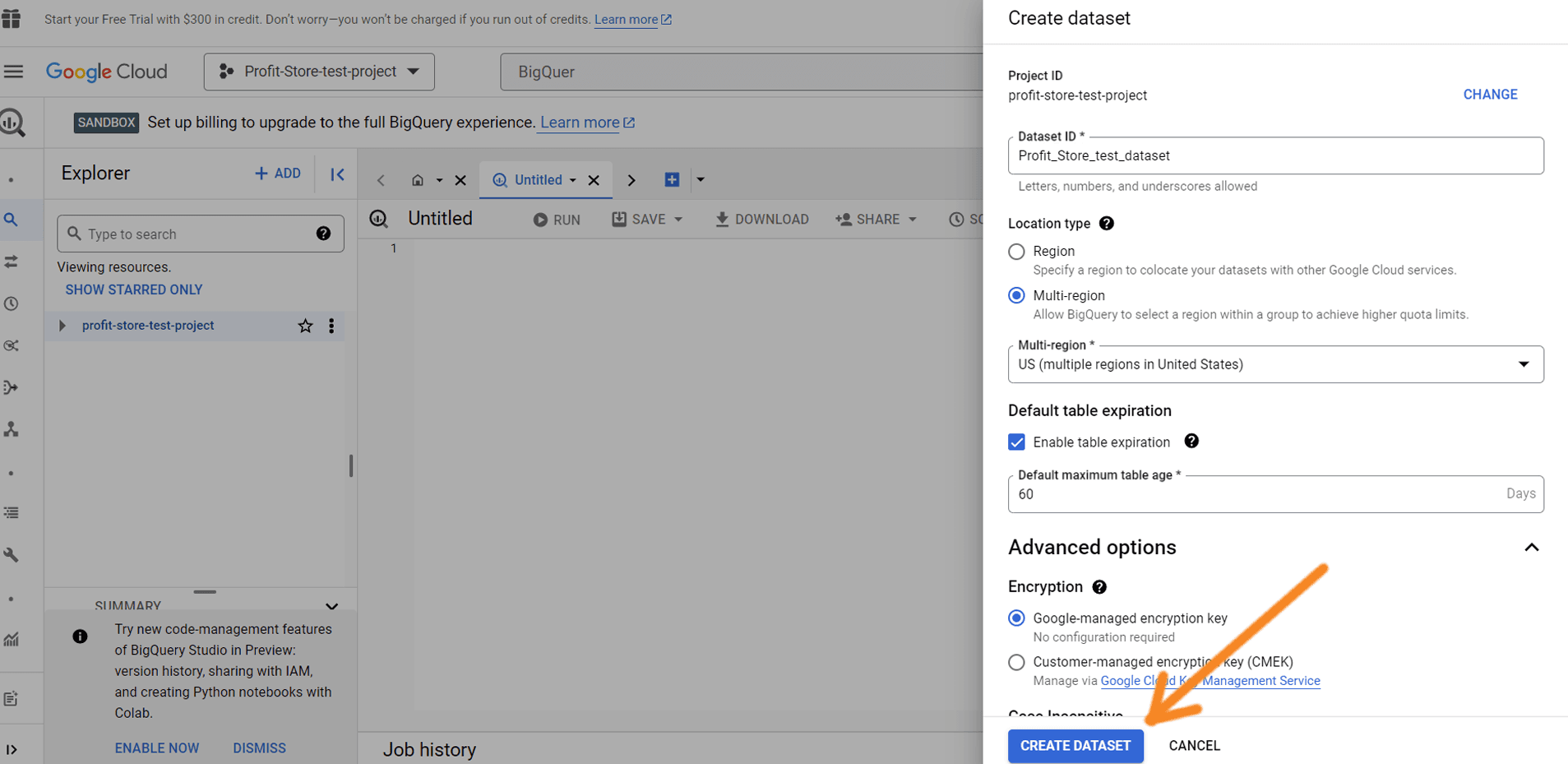Open Learn more link in sandbox banner
Viewport: 1568px width, 764px height.
(587, 123)
